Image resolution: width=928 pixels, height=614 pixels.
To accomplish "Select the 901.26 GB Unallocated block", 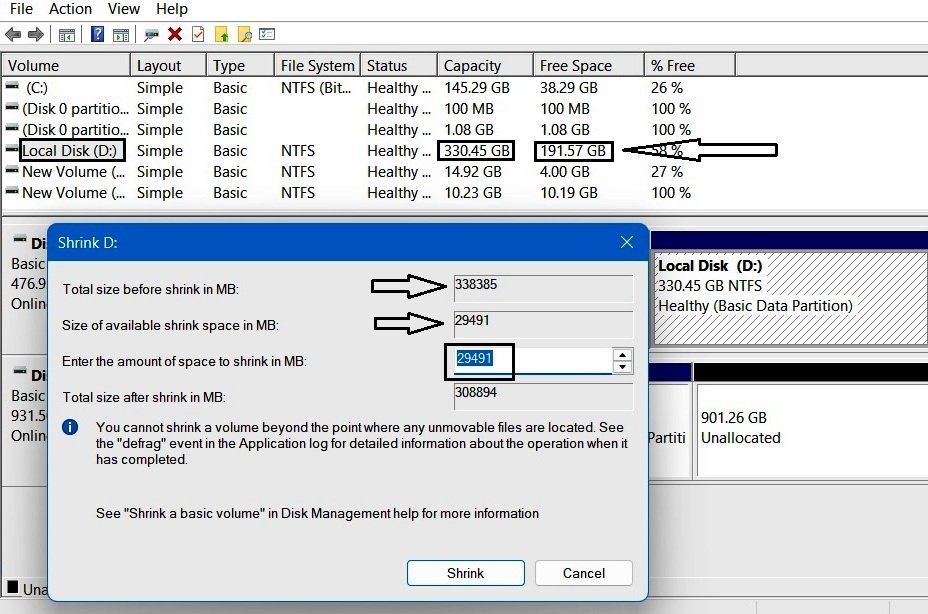I will tap(813, 429).
